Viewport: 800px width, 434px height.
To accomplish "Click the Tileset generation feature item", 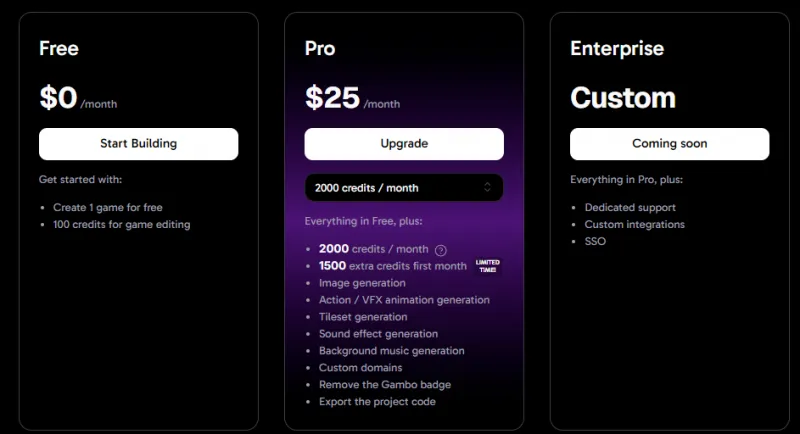I will (363, 317).
